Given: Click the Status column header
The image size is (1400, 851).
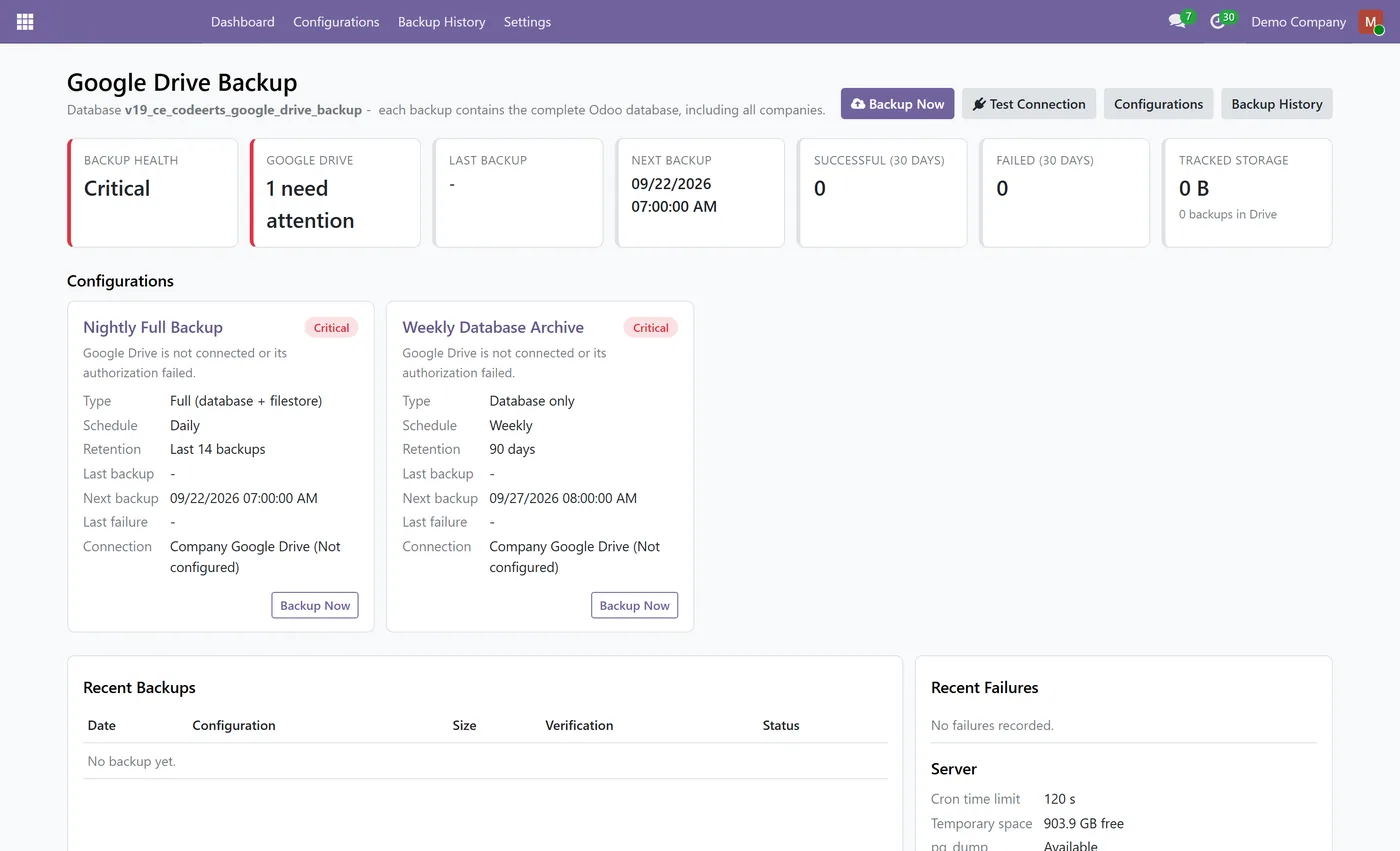Looking at the screenshot, I should tap(781, 725).
